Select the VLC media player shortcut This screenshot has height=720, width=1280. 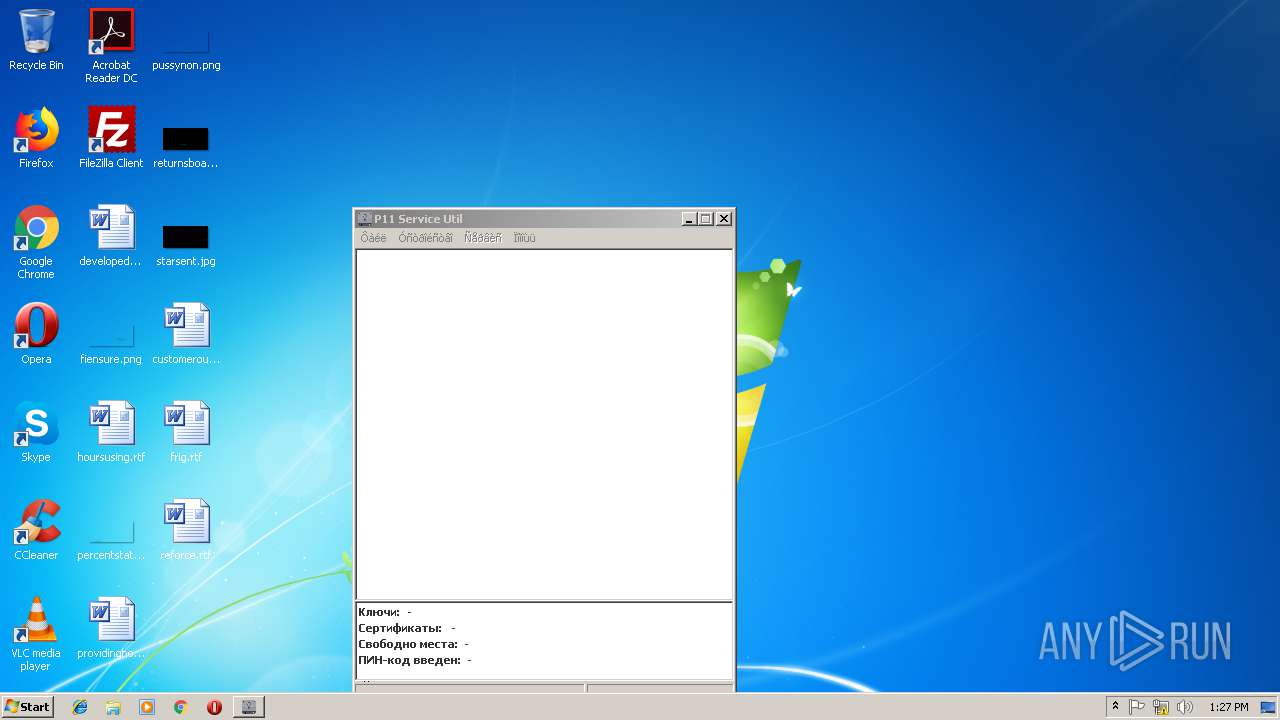(36, 634)
